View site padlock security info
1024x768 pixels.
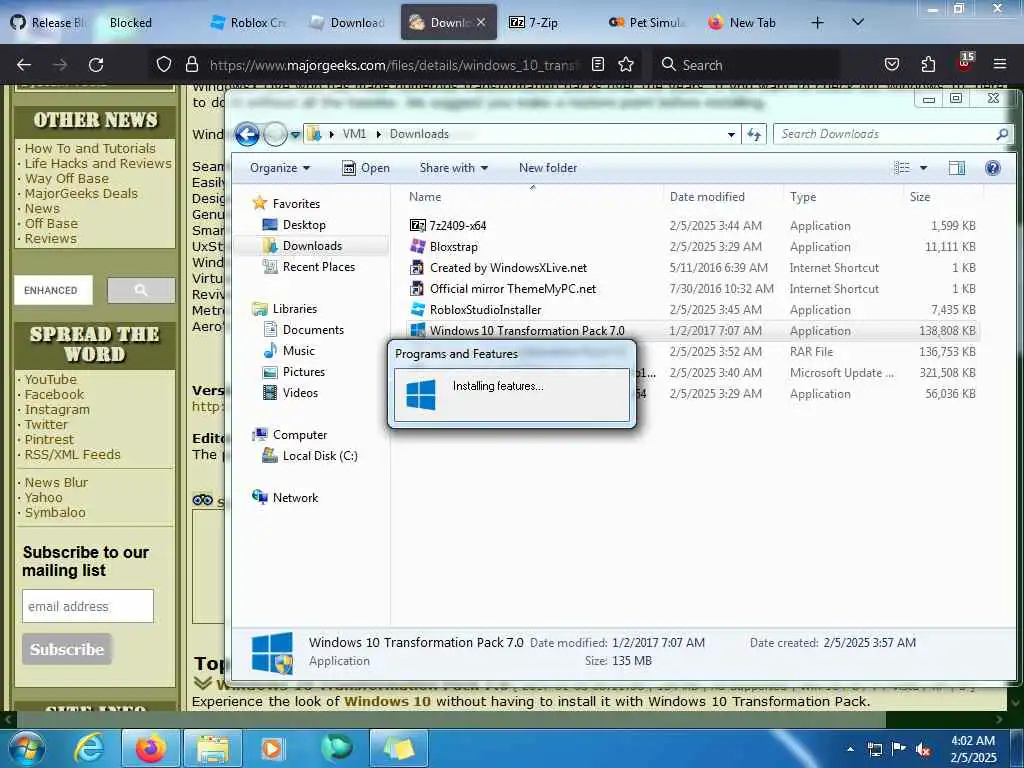(191, 64)
